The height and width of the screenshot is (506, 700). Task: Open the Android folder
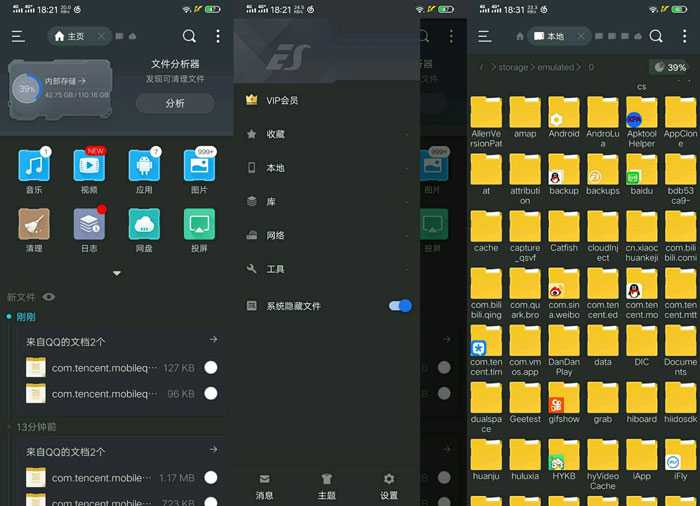(x=564, y=118)
